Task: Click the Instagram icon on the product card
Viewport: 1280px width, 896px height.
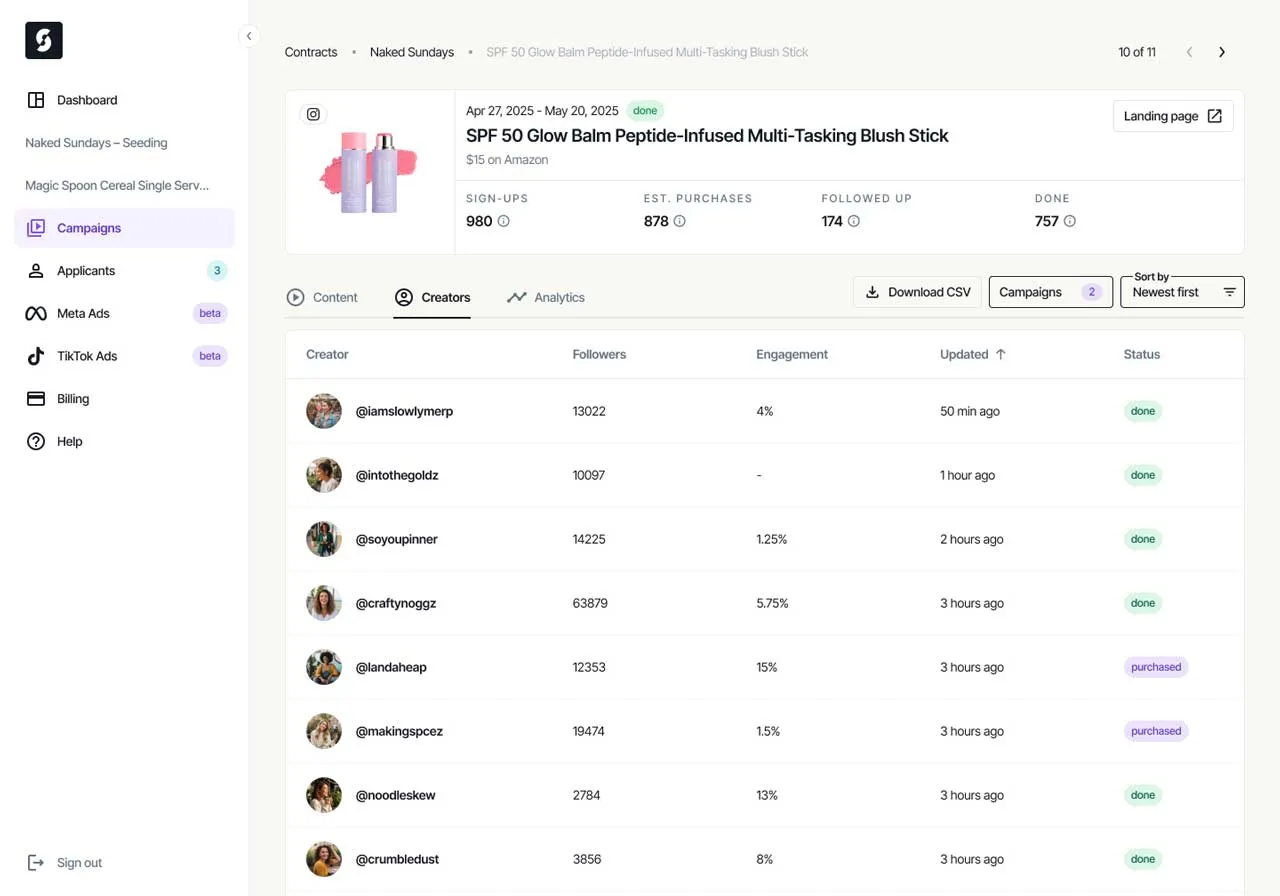Action: pos(313,114)
